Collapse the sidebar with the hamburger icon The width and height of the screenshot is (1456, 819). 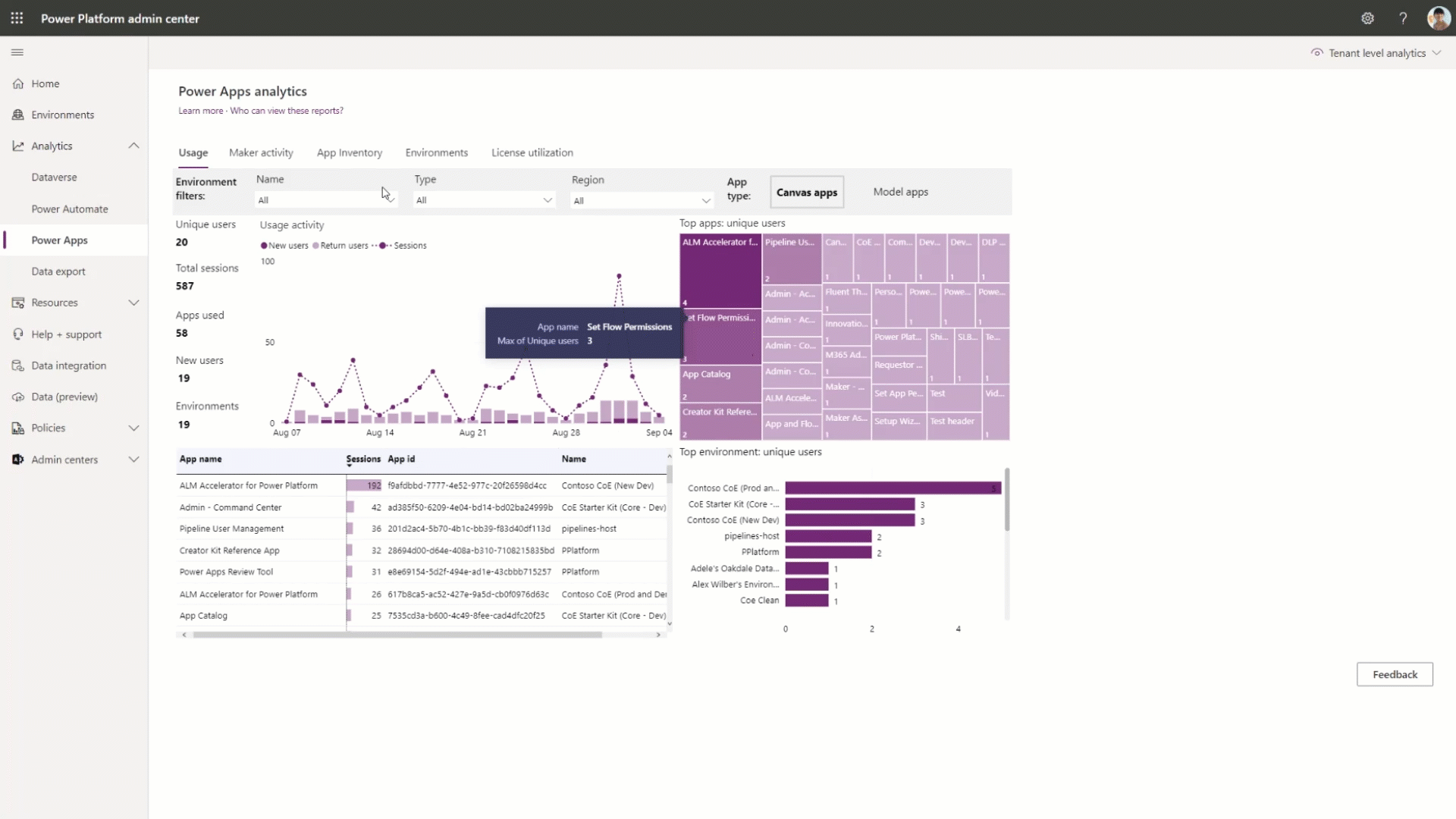[x=17, y=52]
